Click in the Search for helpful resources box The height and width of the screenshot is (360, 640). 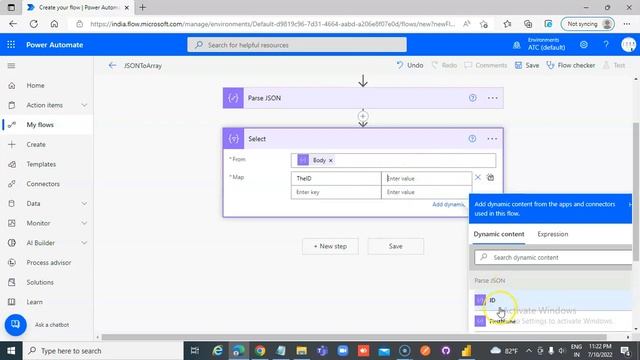[297, 45]
